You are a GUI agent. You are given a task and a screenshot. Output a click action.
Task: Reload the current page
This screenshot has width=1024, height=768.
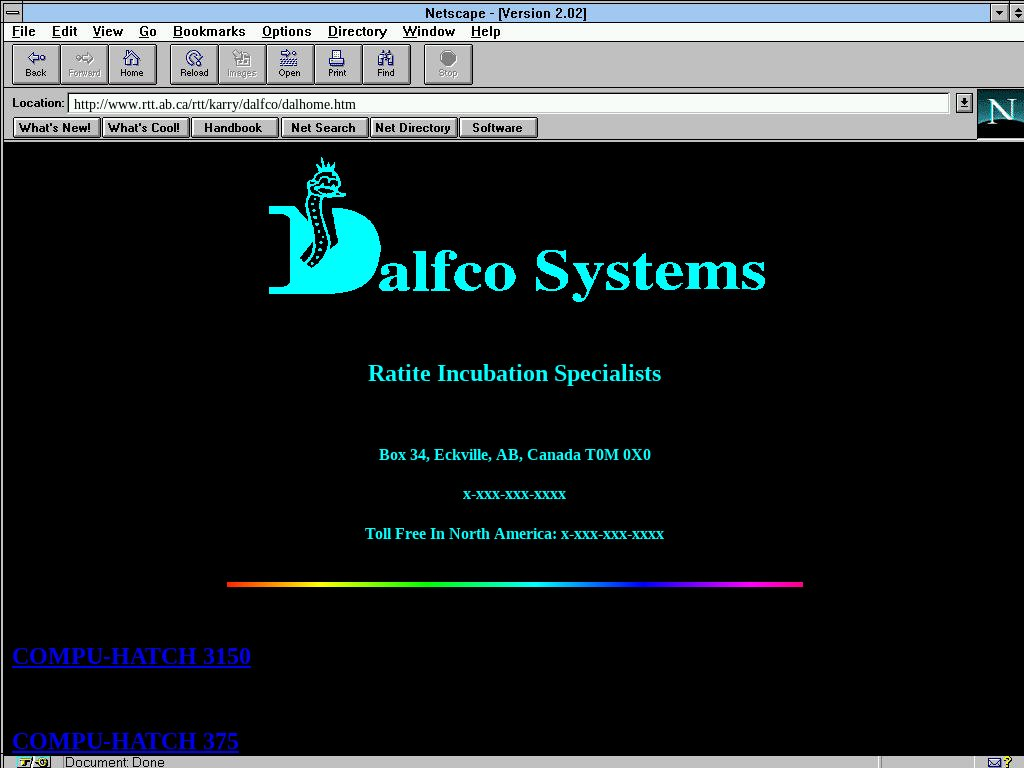(194, 64)
